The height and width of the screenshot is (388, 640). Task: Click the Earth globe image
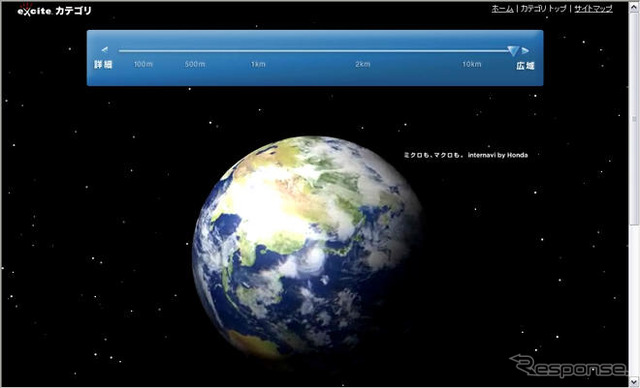click(x=307, y=247)
